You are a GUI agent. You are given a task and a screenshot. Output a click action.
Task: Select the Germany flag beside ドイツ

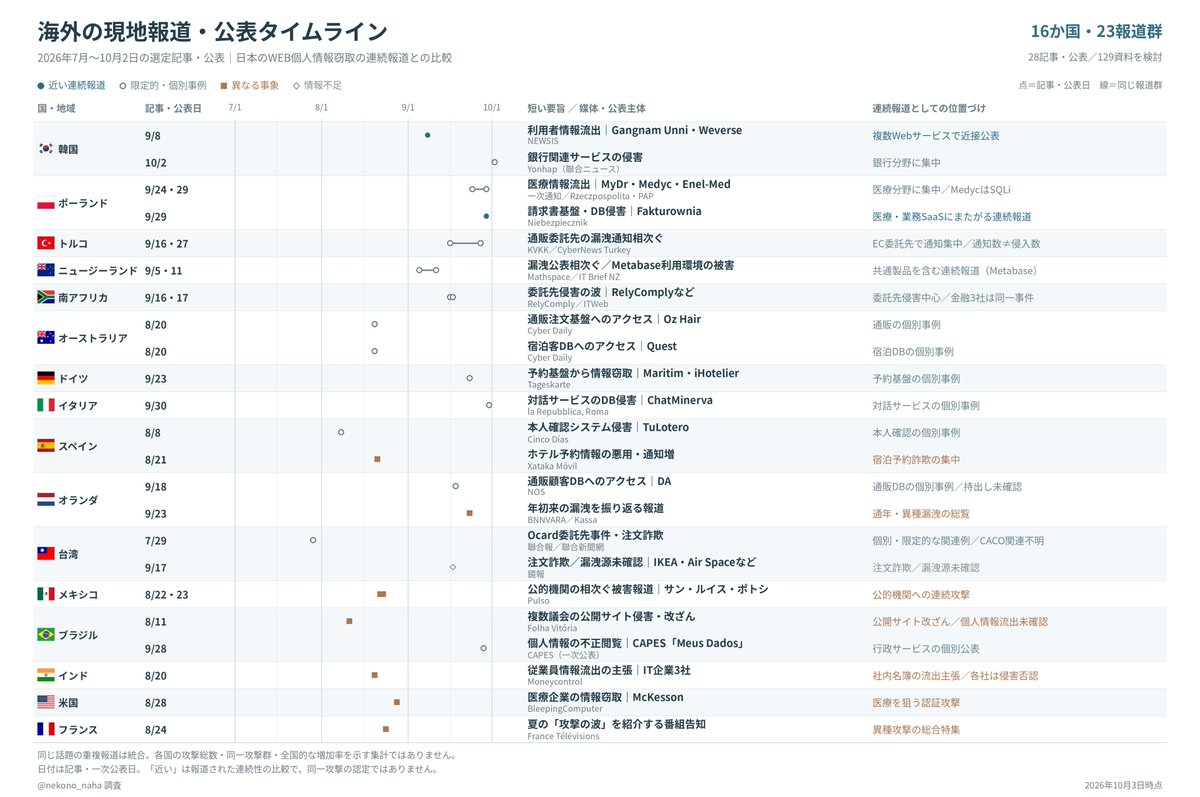click(x=45, y=378)
